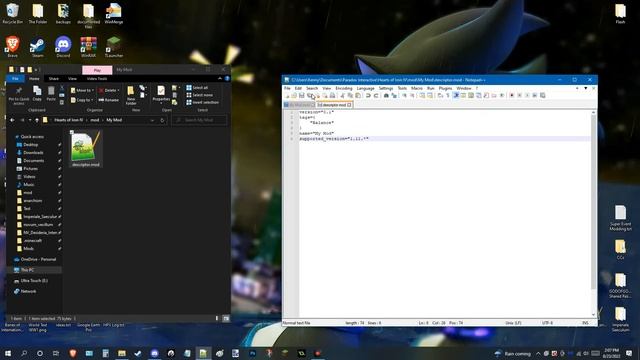Collapse Explorer ribbon with chevron
Image resolution: width=640 pixels, height=360 pixels.
220,78
